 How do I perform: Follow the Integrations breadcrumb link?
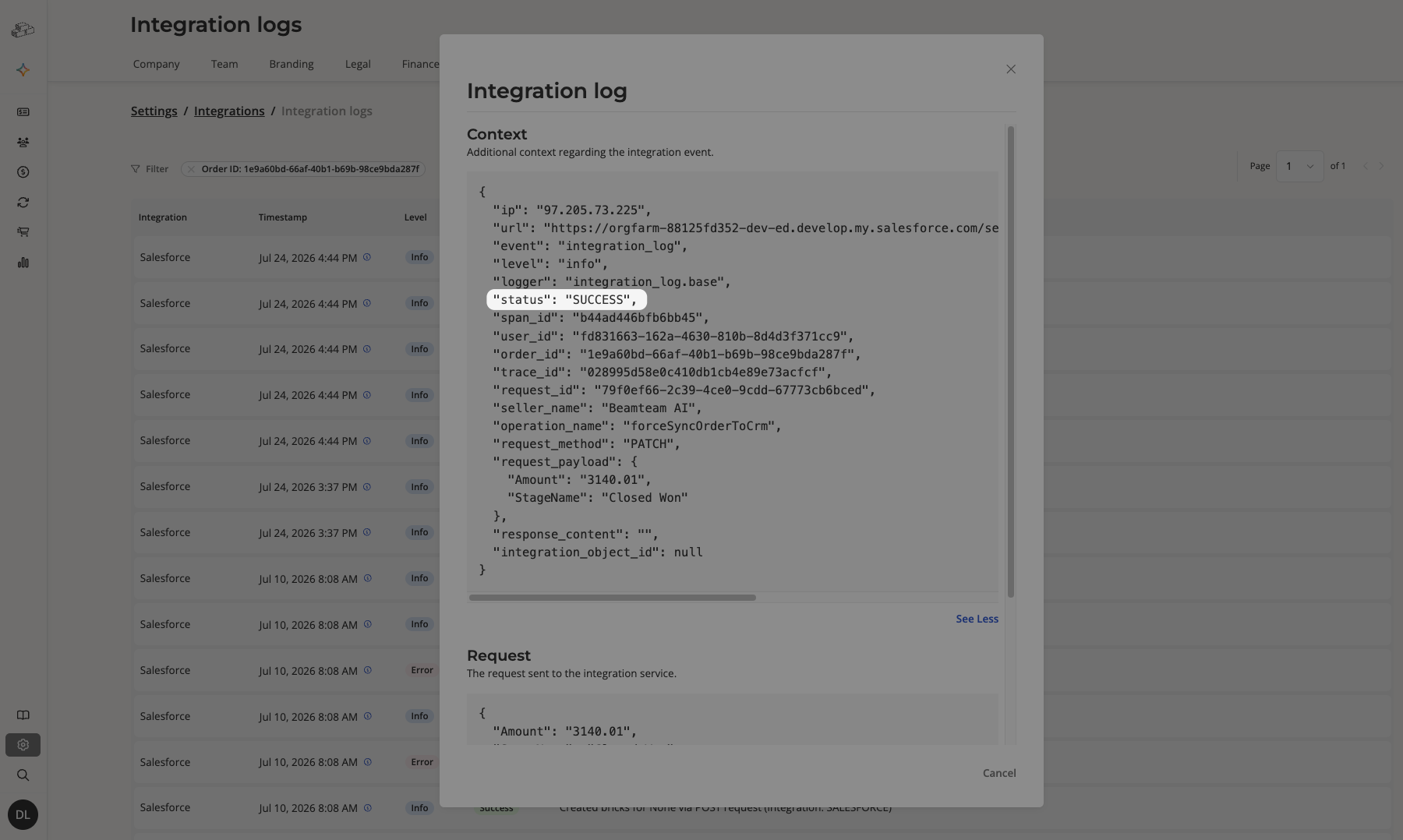coord(229,111)
